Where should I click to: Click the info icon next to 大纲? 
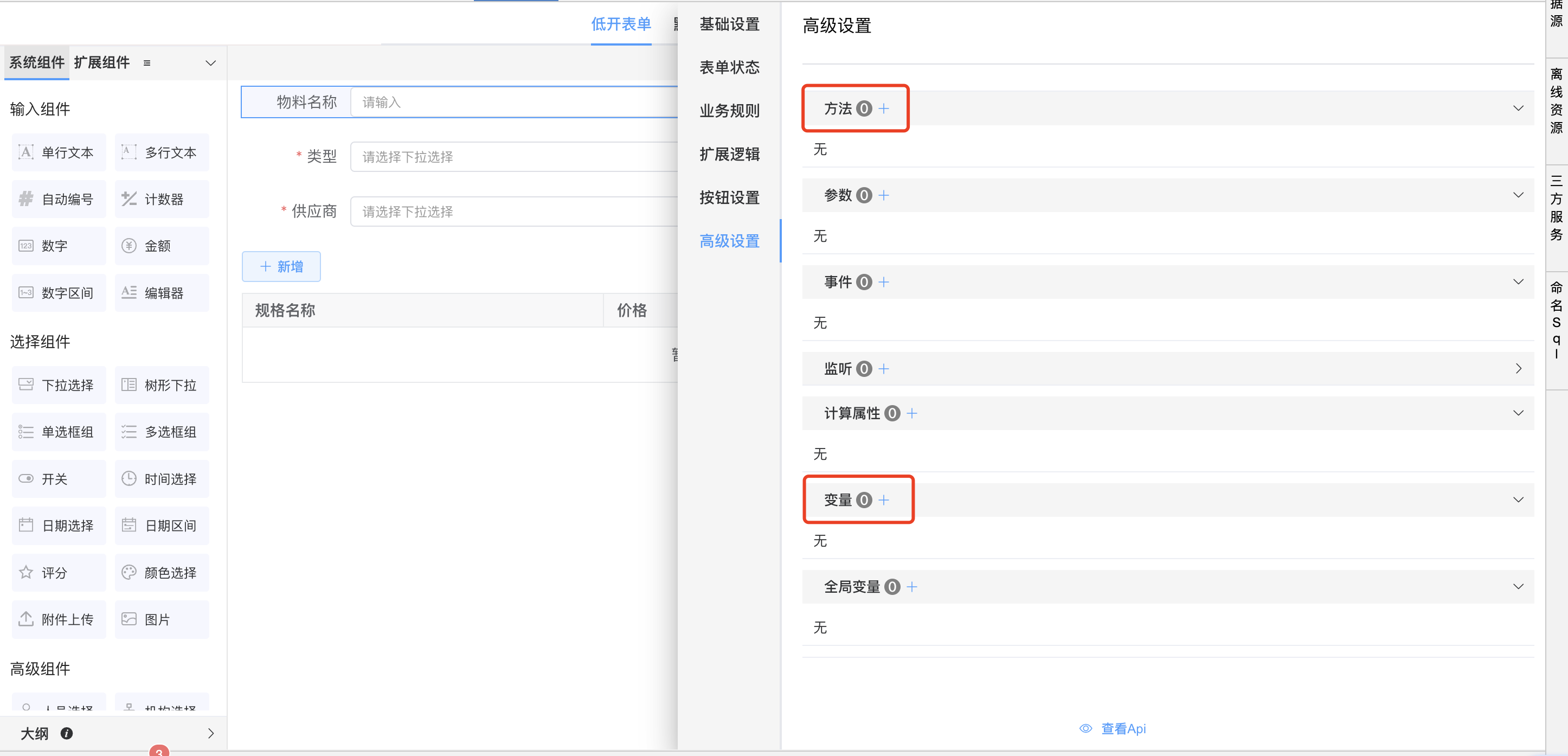coord(66,733)
